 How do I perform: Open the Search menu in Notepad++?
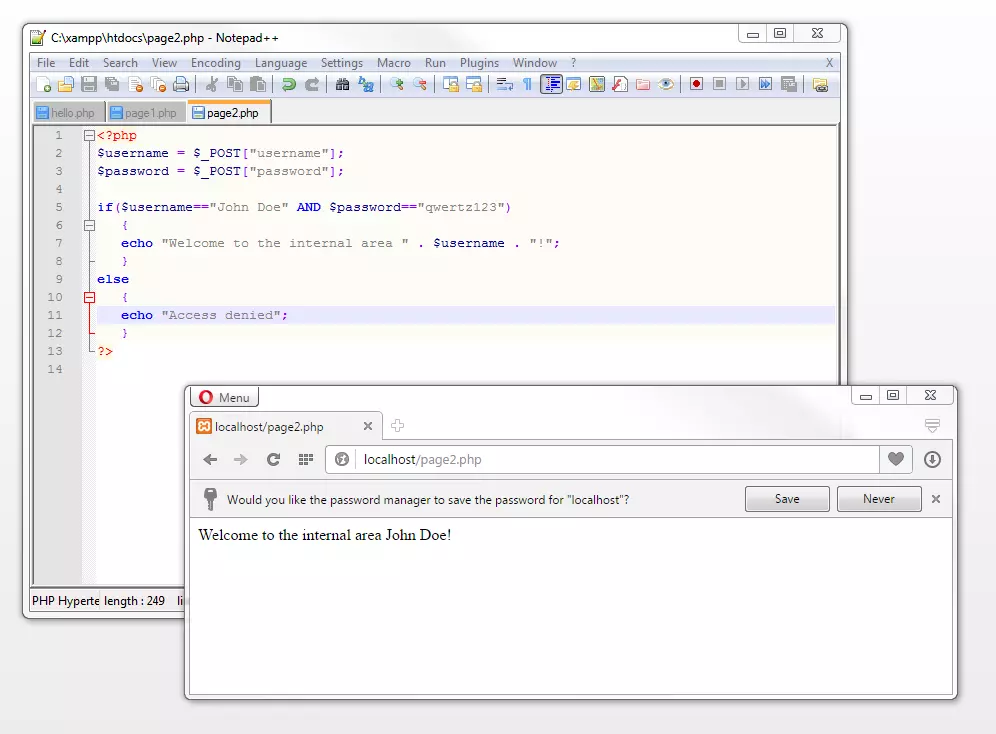[120, 62]
